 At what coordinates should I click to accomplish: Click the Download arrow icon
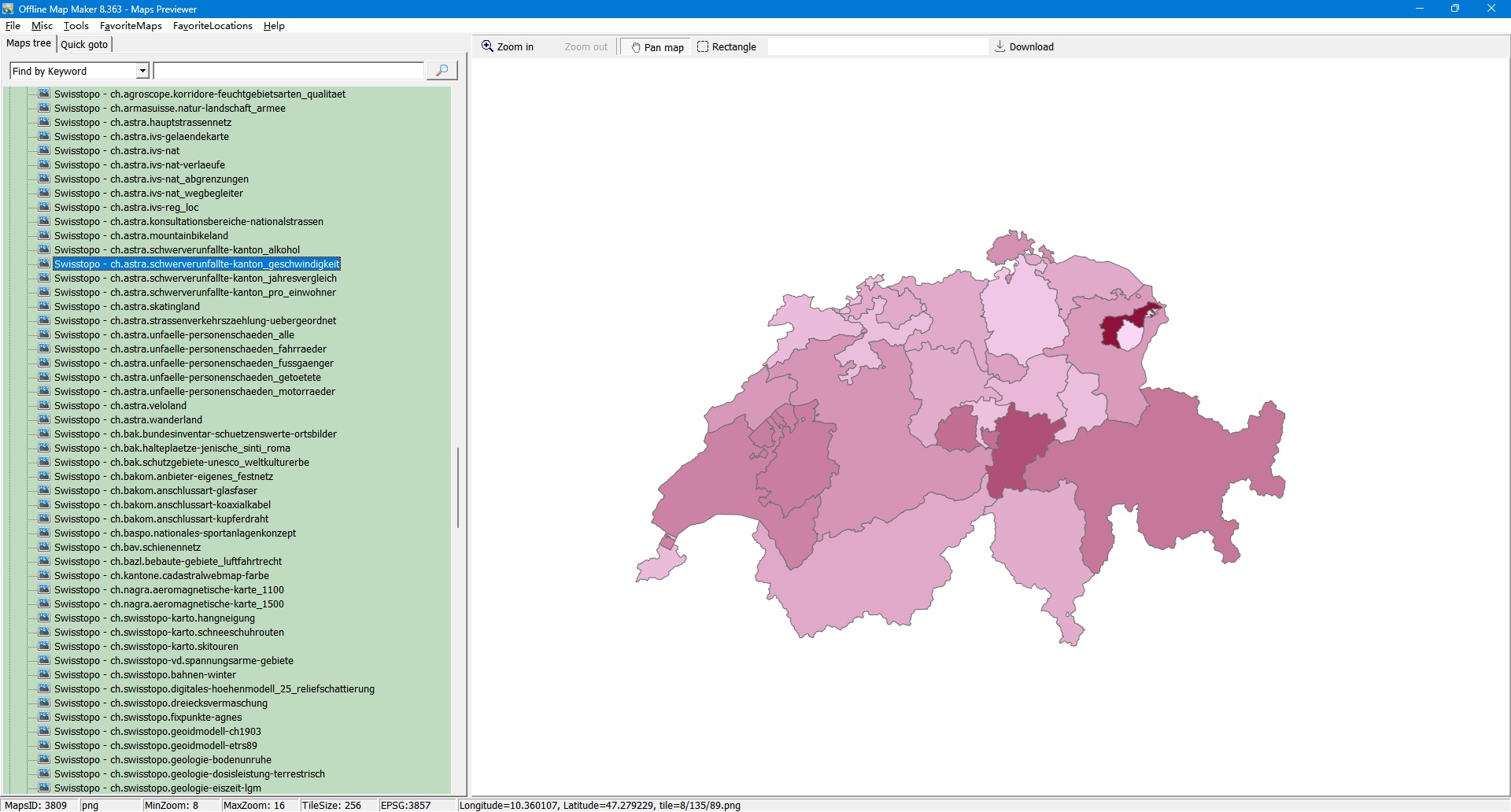click(x=999, y=46)
